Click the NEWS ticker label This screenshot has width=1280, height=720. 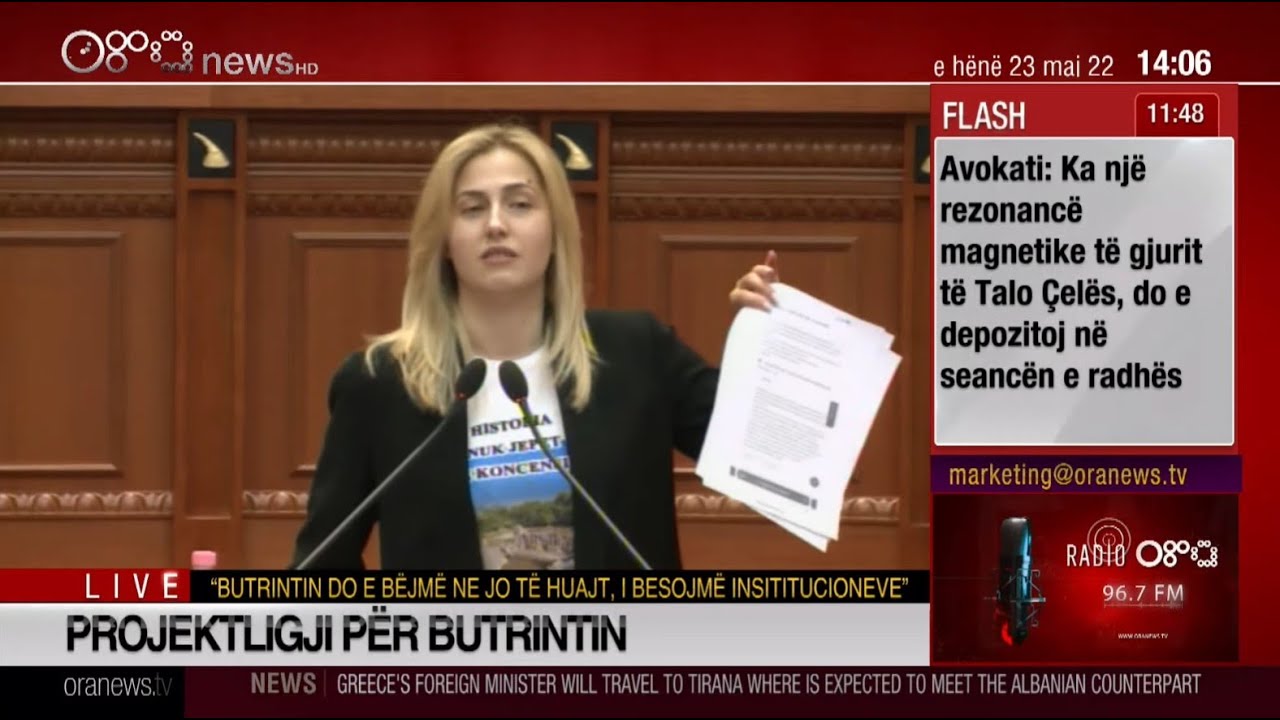pyautogui.click(x=283, y=684)
